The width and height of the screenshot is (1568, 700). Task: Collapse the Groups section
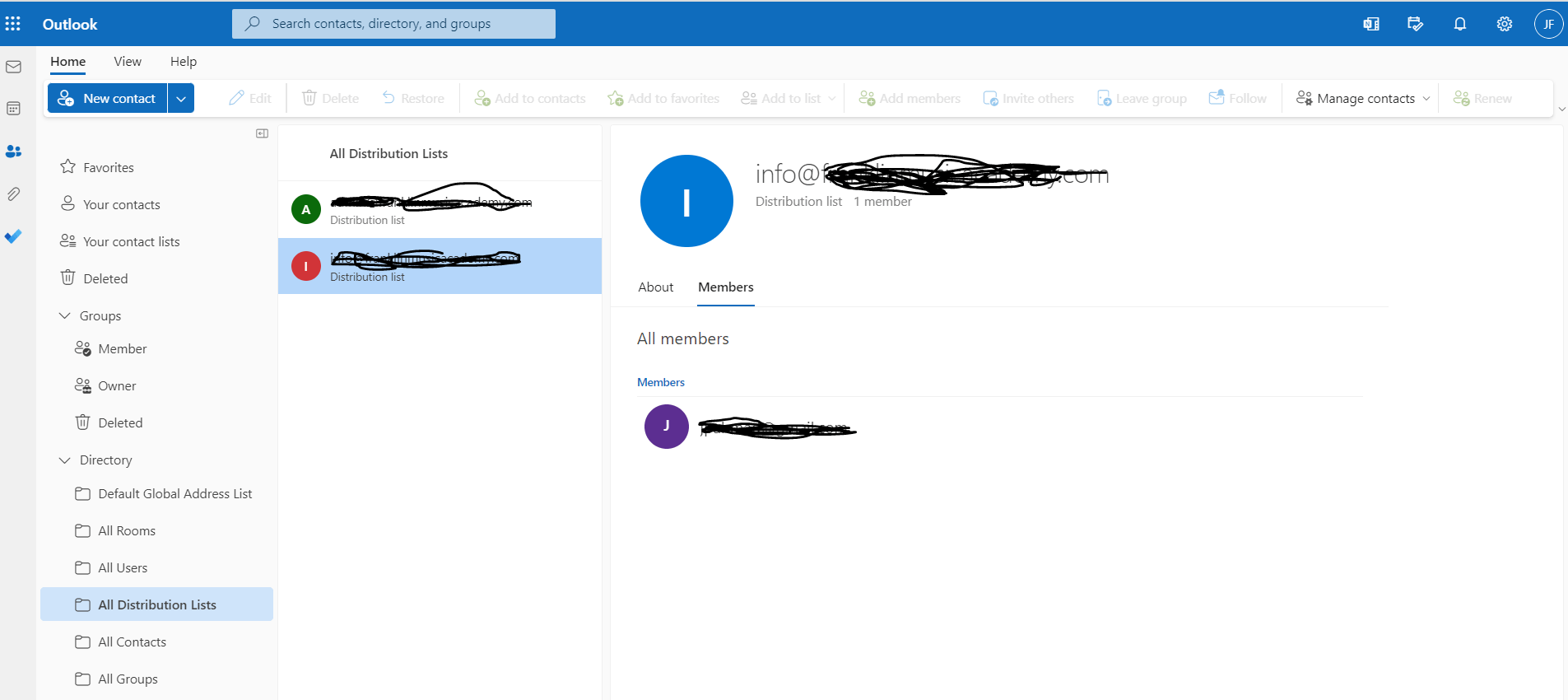pyautogui.click(x=65, y=315)
